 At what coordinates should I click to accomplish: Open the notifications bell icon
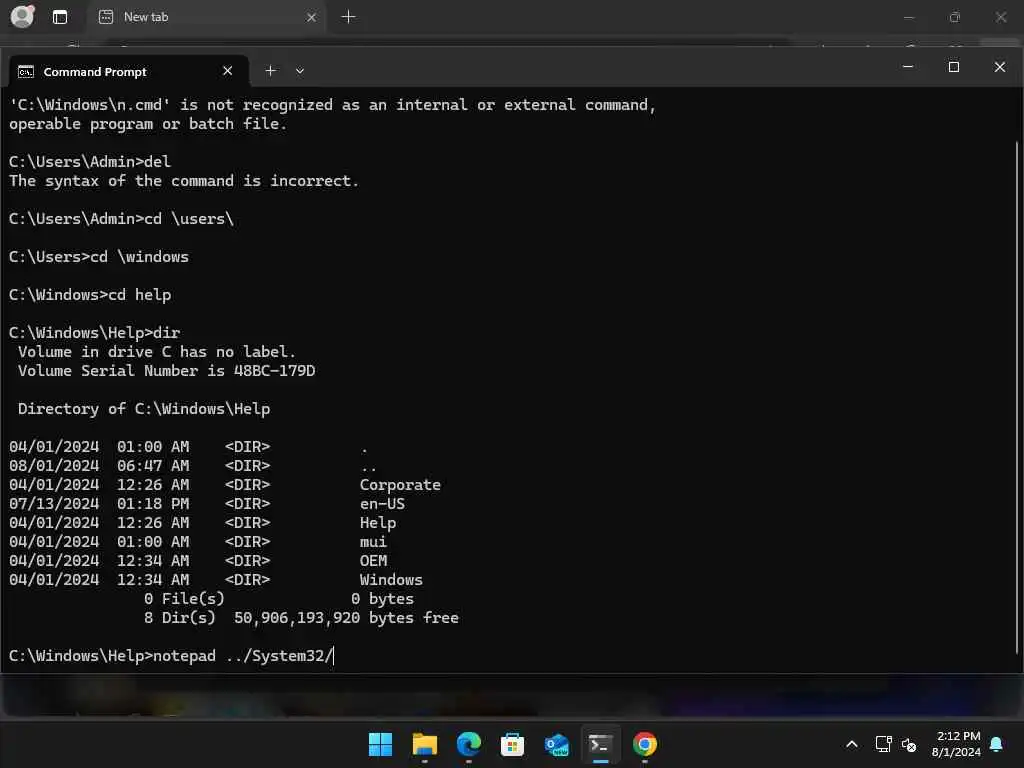(996, 744)
